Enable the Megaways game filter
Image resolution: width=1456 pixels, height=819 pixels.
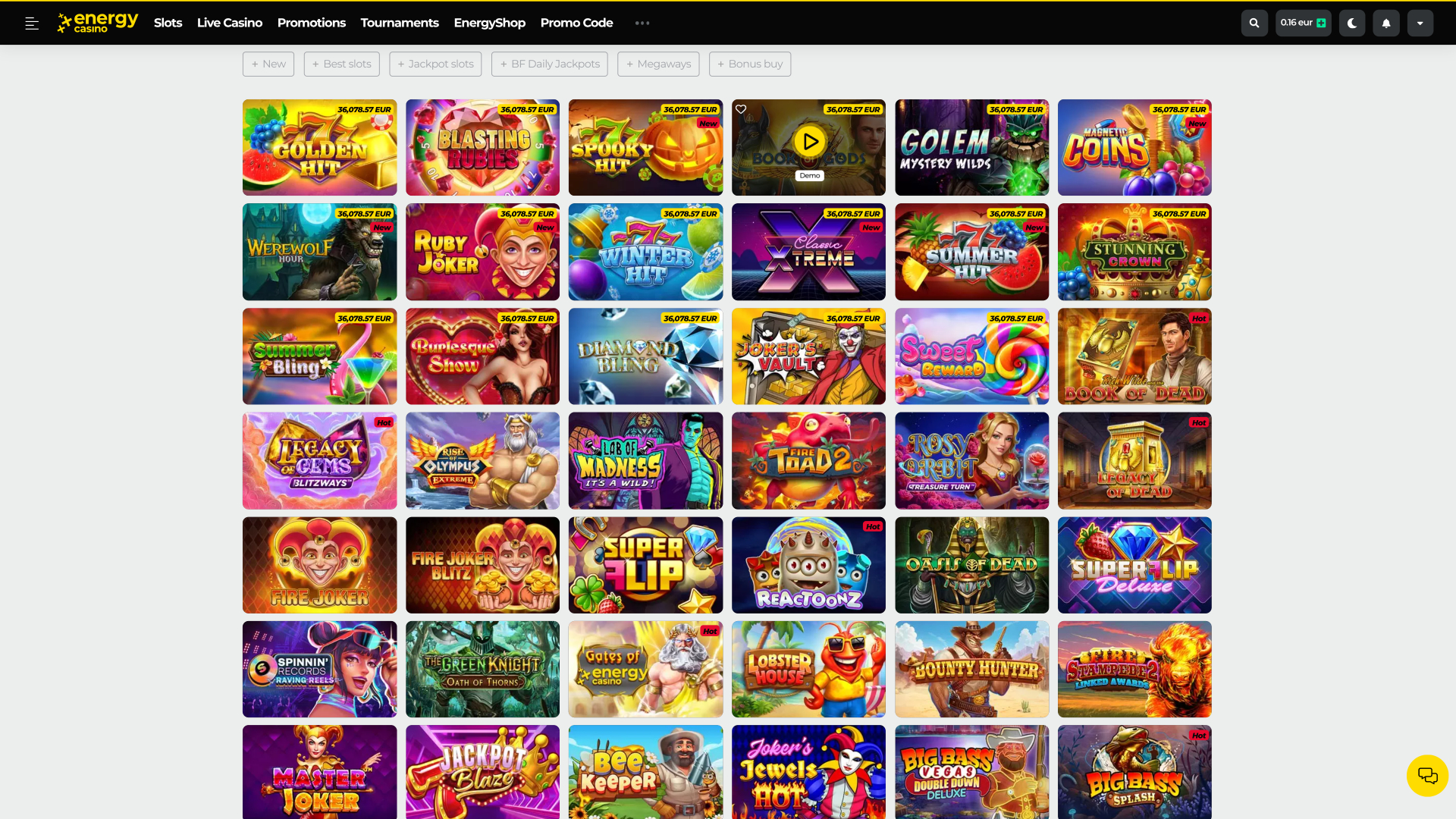[657, 64]
